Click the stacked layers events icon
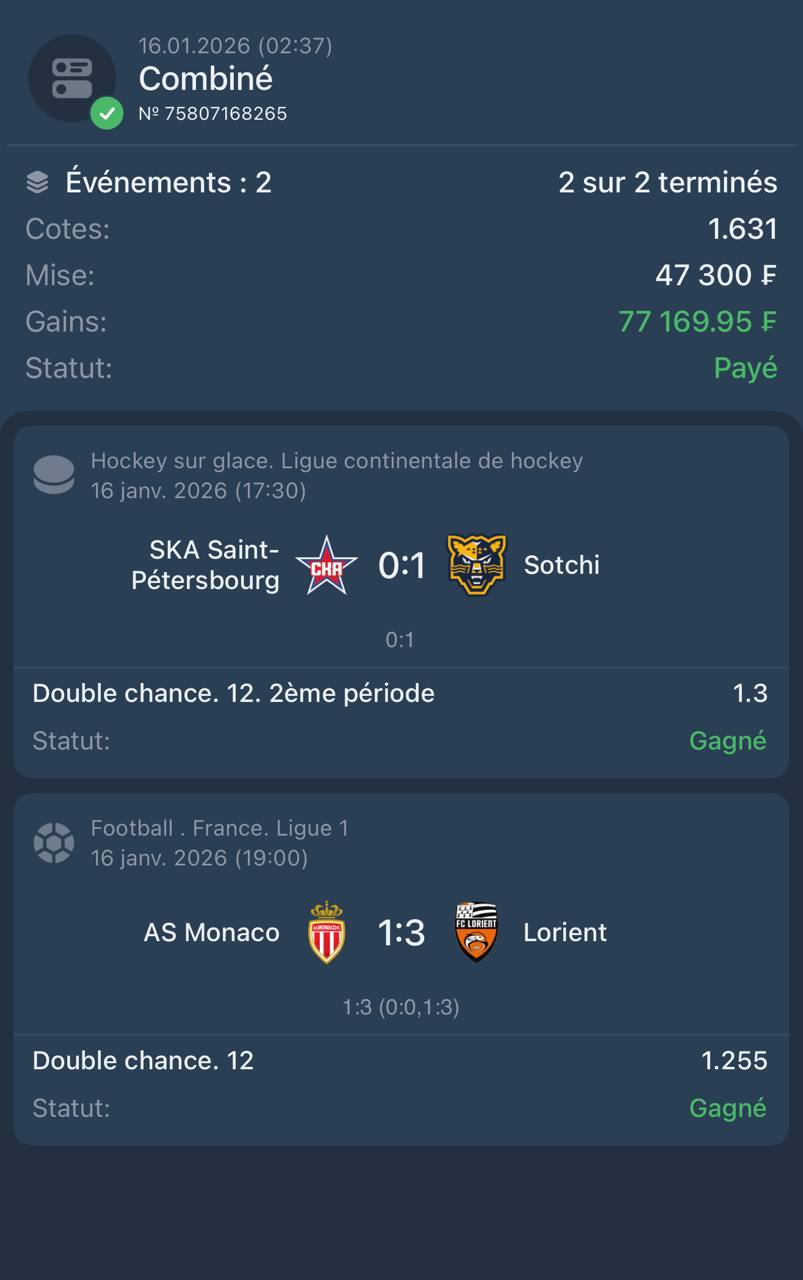Viewport: 803px width, 1280px height. point(37,182)
